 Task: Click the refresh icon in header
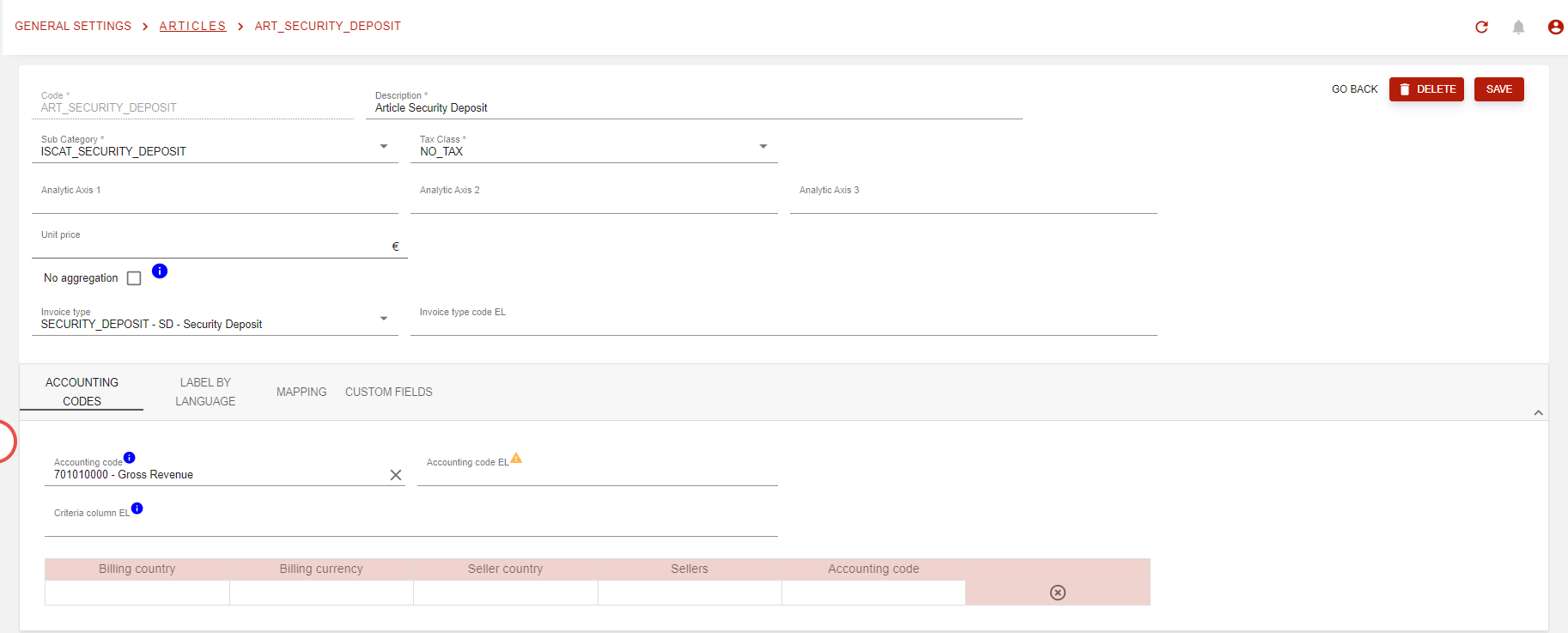point(1481,27)
